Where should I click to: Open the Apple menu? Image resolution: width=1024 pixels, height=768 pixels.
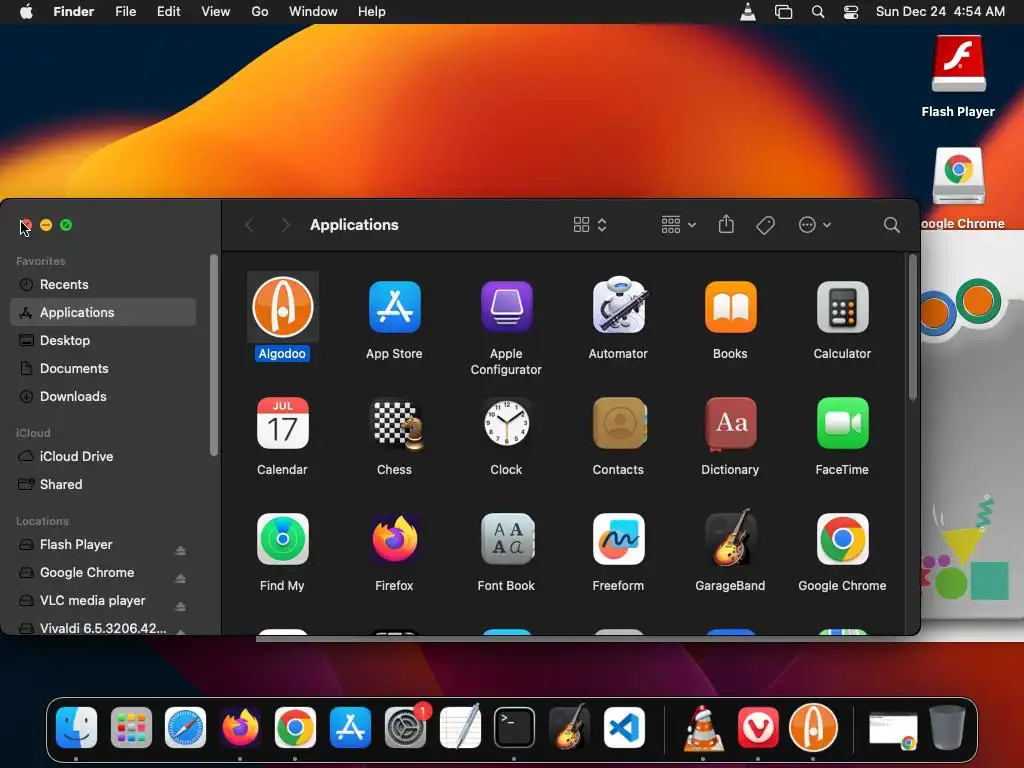point(26,12)
